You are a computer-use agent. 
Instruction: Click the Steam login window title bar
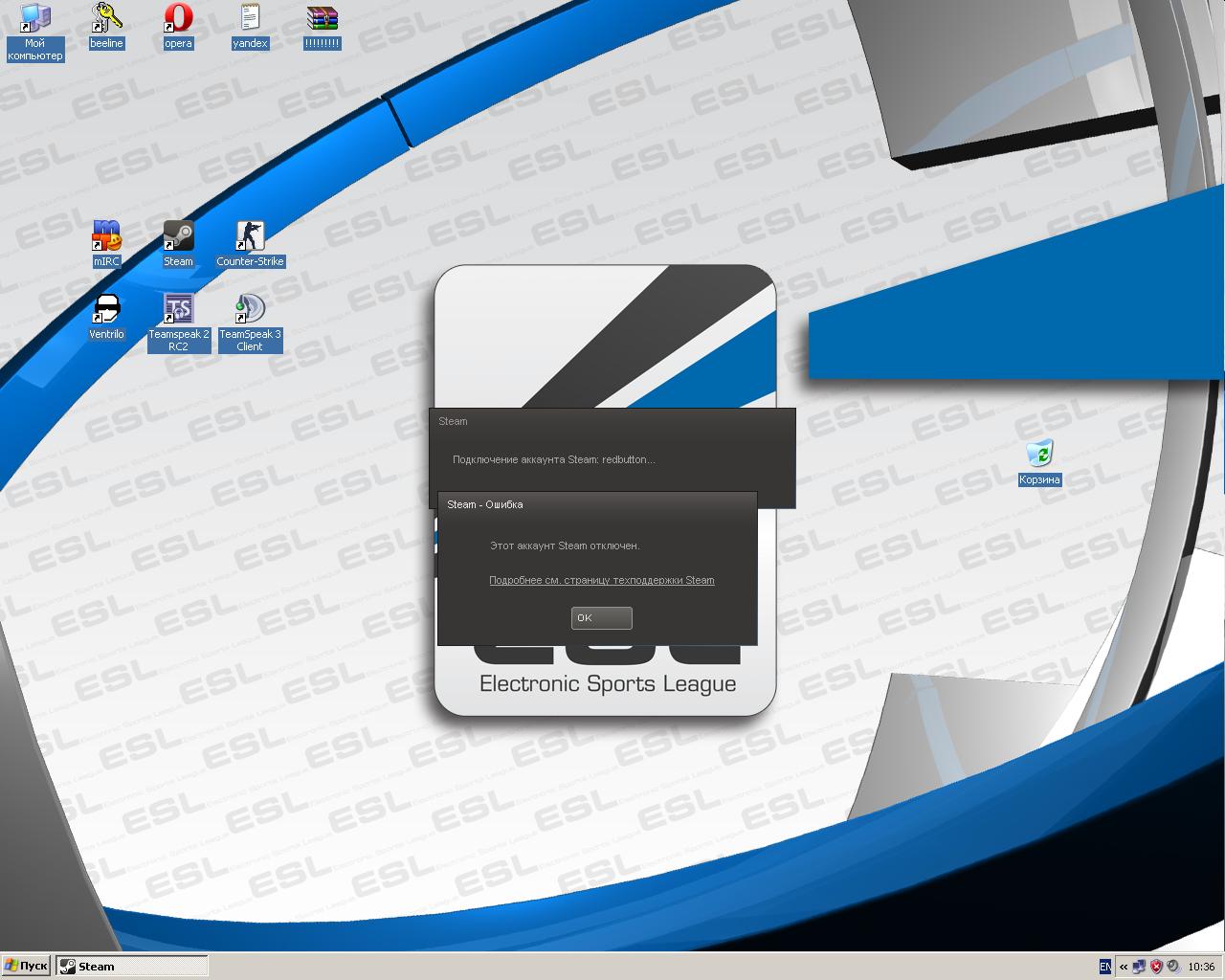(x=612, y=421)
